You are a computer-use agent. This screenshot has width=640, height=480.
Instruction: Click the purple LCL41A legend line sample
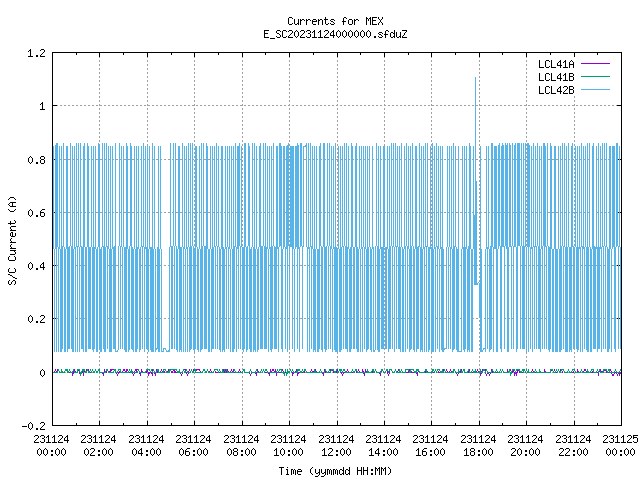[x=595, y=64]
